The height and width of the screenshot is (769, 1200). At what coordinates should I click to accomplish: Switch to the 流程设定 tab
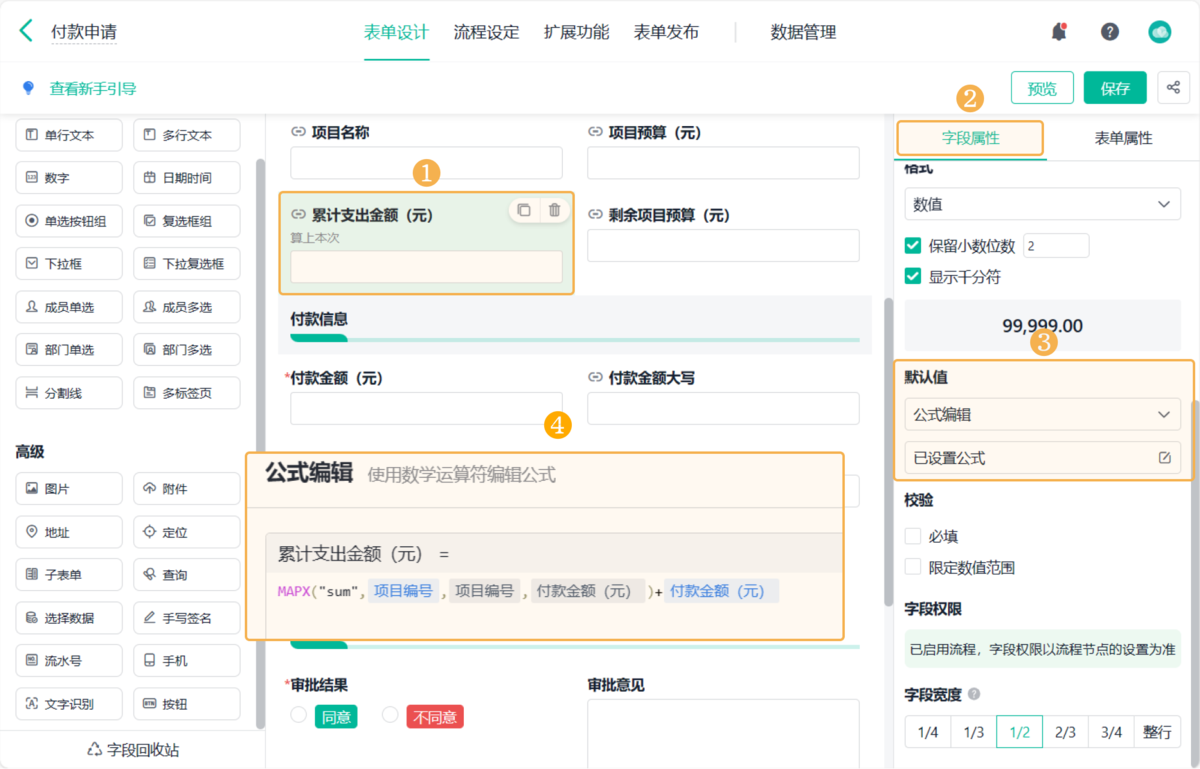(487, 31)
